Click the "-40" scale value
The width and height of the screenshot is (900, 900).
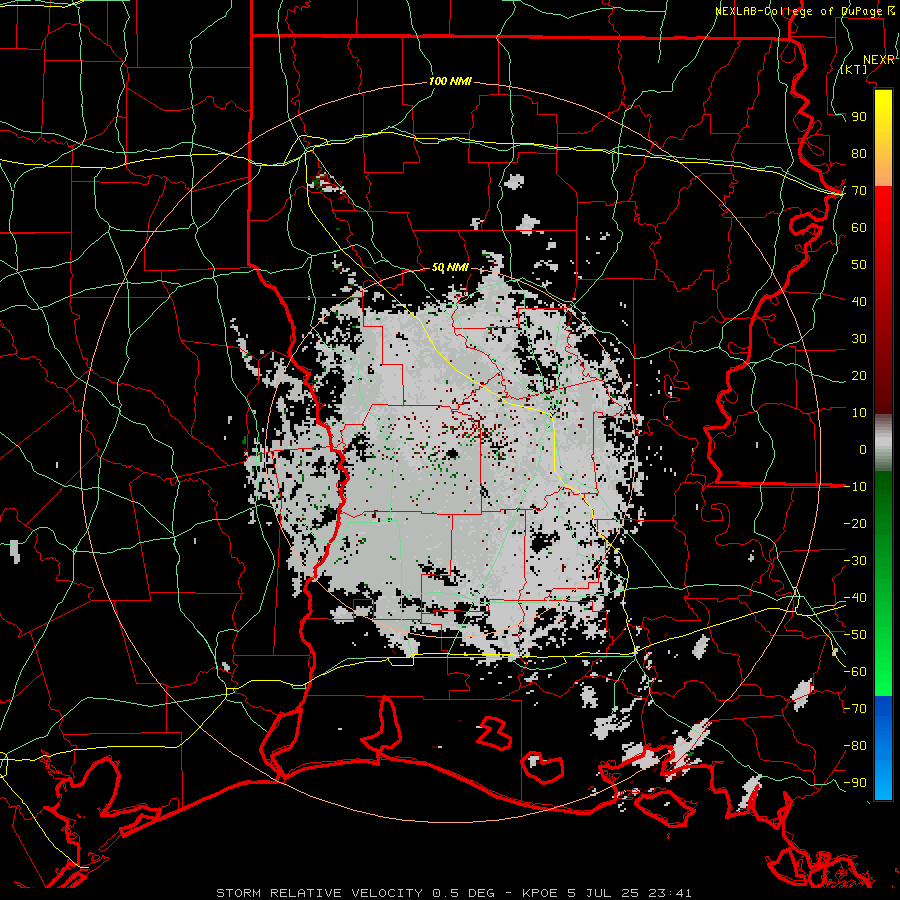pos(855,598)
